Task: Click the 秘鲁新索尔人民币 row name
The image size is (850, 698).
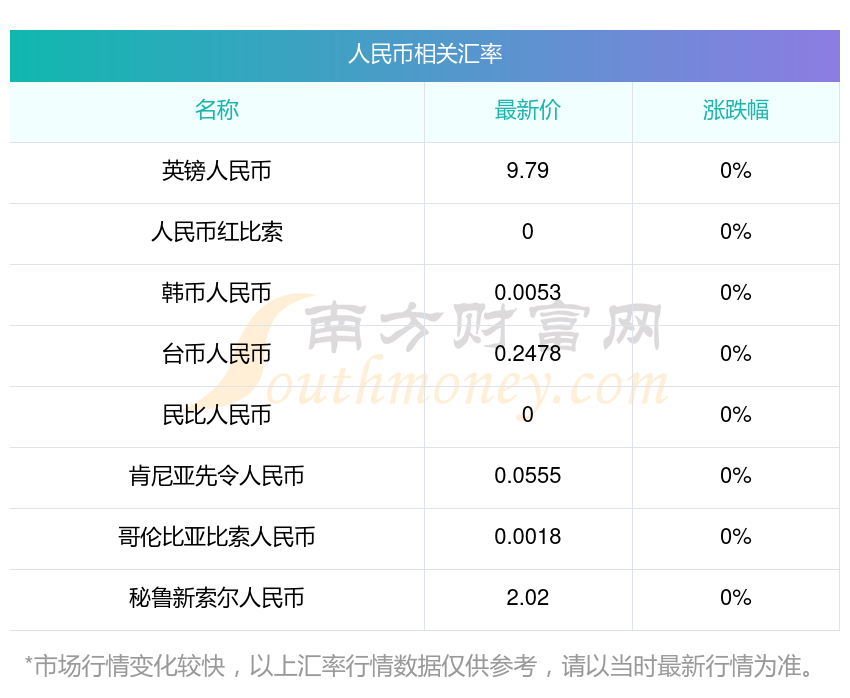Action: click(217, 598)
